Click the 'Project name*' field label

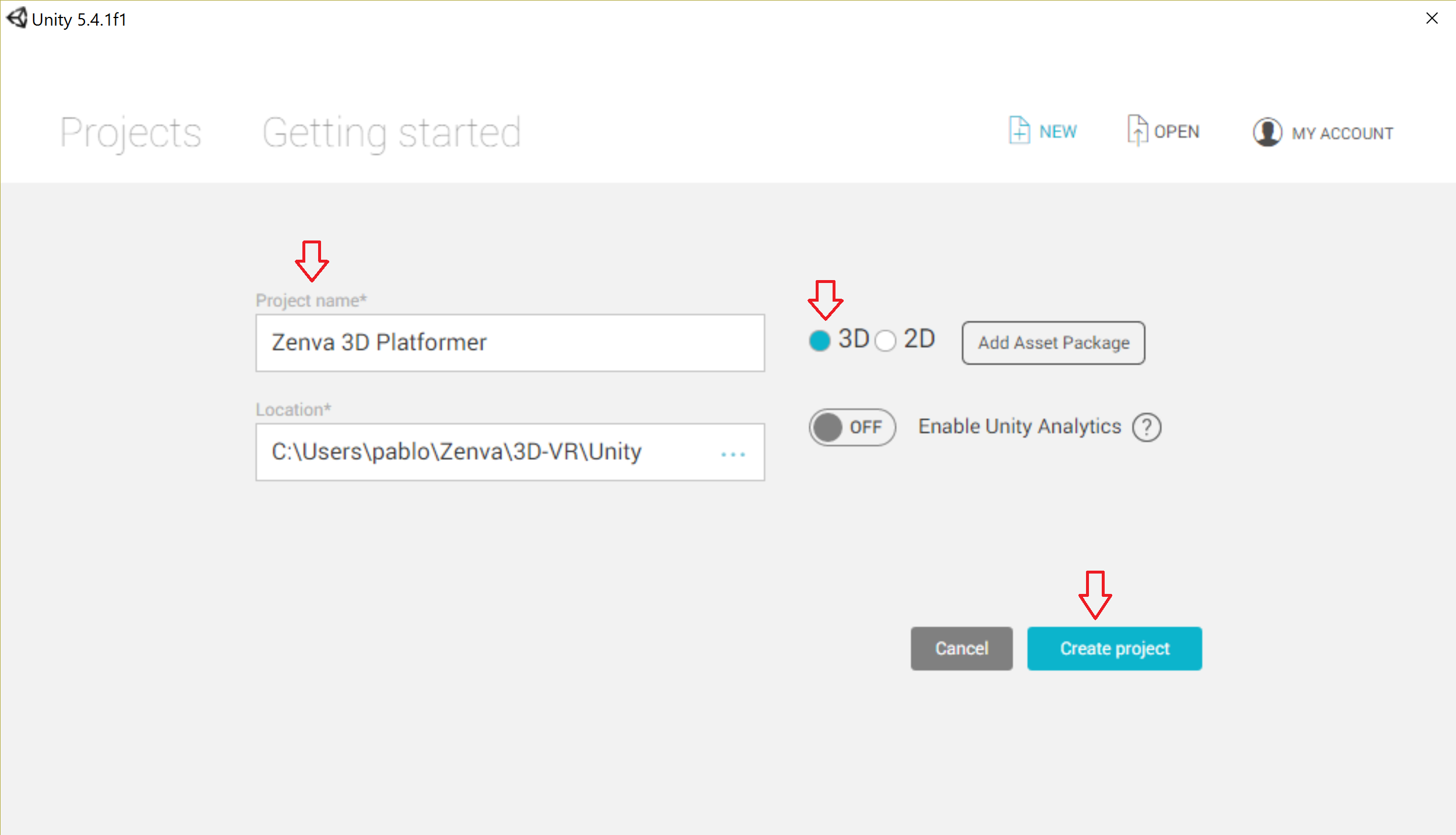click(x=311, y=300)
